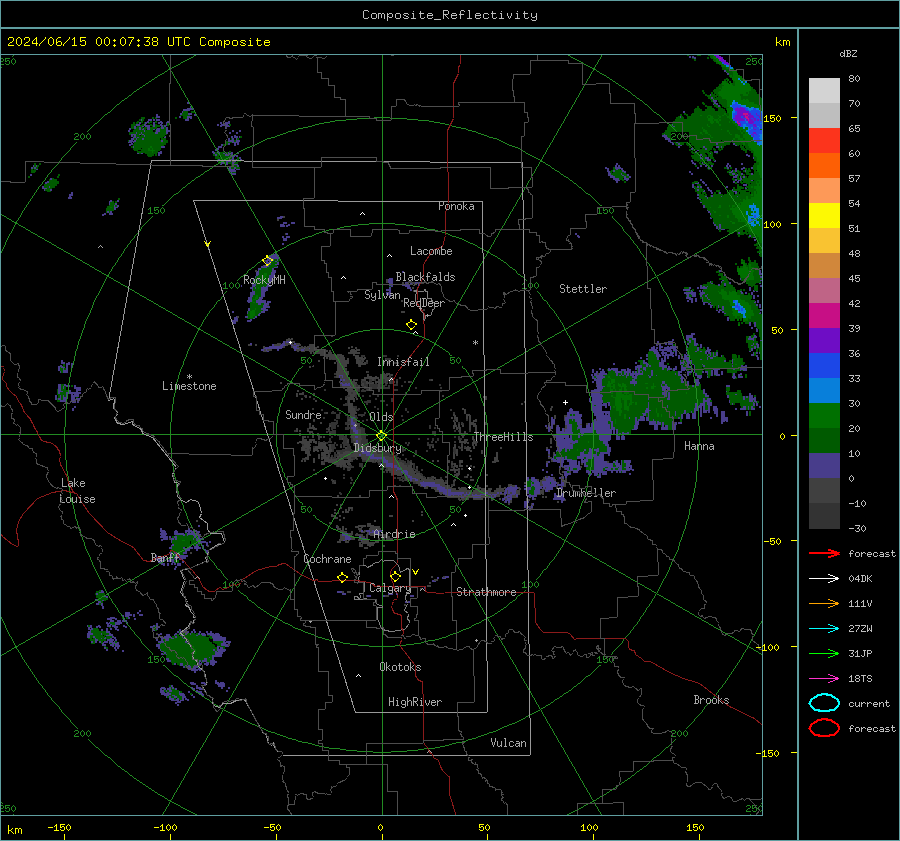Choose the 0 dBZ gray color swatch
This screenshot has width=900, height=841.
pyautogui.click(x=824, y=490)
